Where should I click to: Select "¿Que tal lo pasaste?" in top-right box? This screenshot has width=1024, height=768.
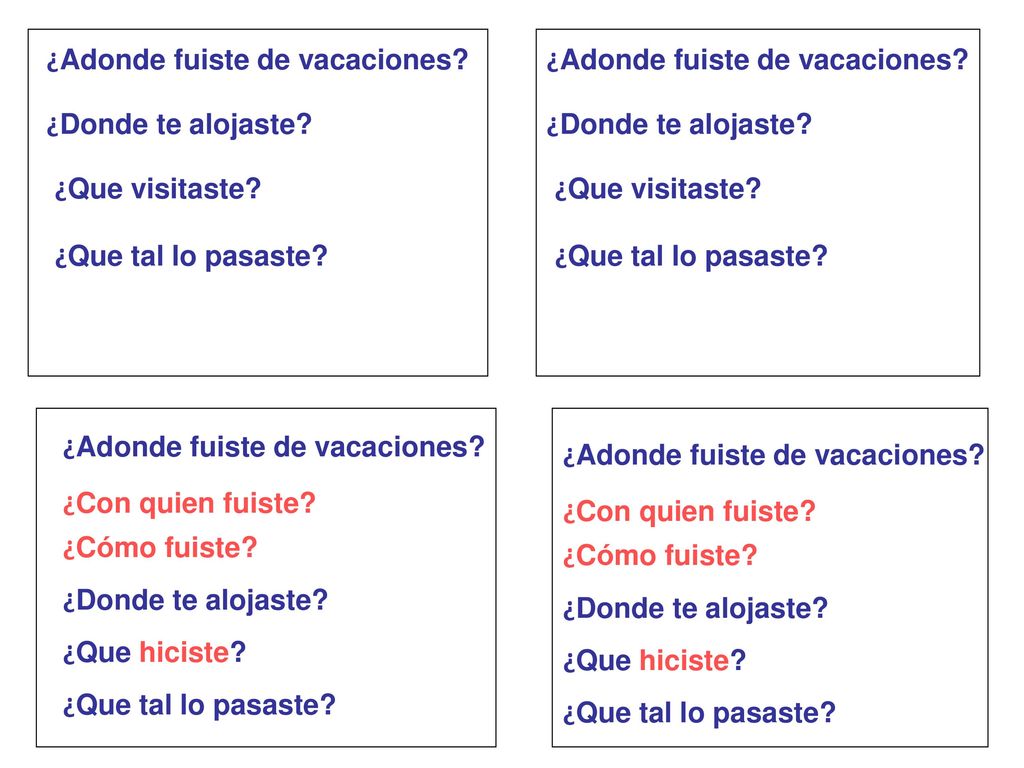pos(691,256)
